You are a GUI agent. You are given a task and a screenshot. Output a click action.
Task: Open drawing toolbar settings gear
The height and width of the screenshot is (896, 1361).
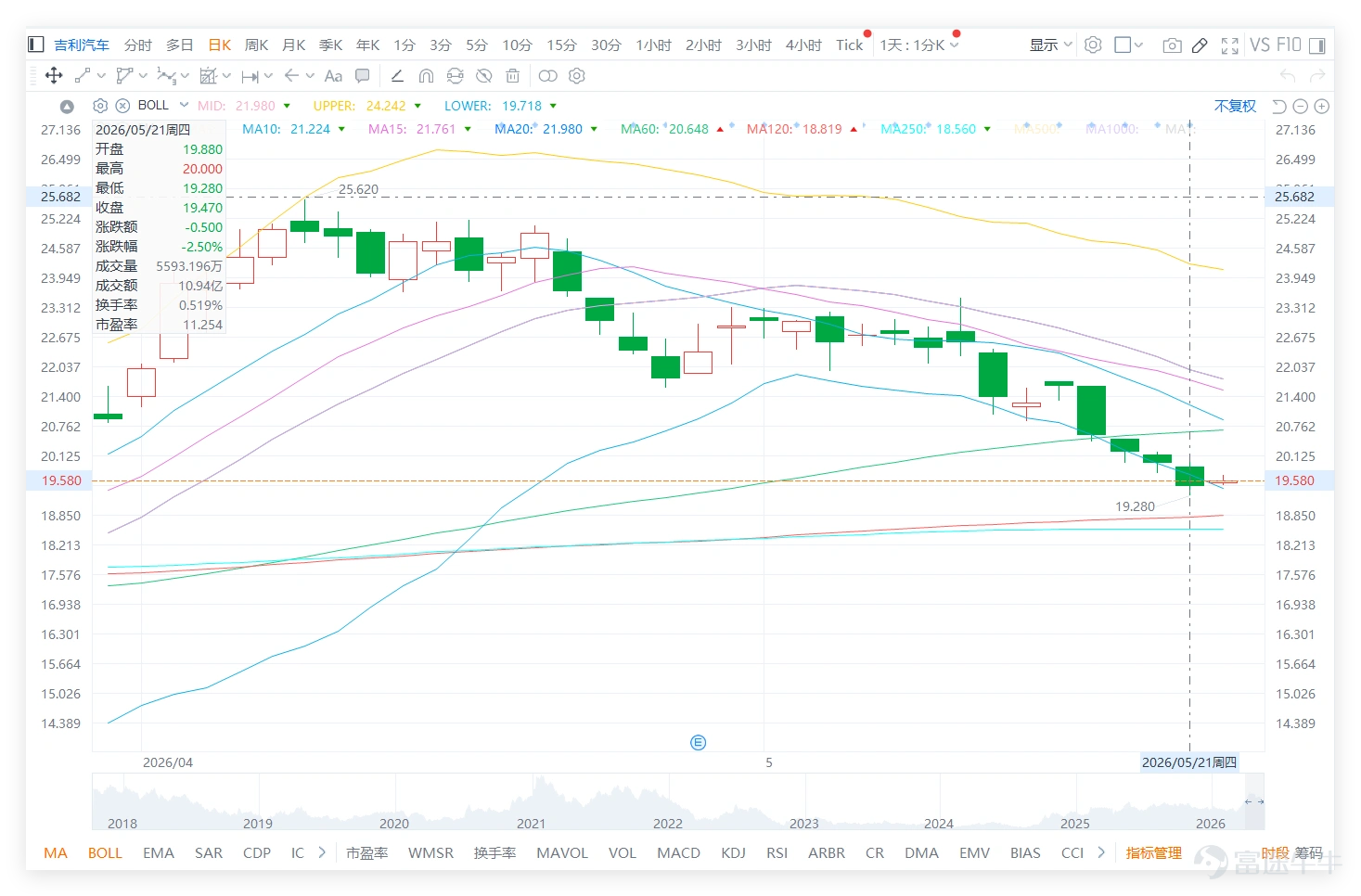pyautogui.click(x=577, y=76)
